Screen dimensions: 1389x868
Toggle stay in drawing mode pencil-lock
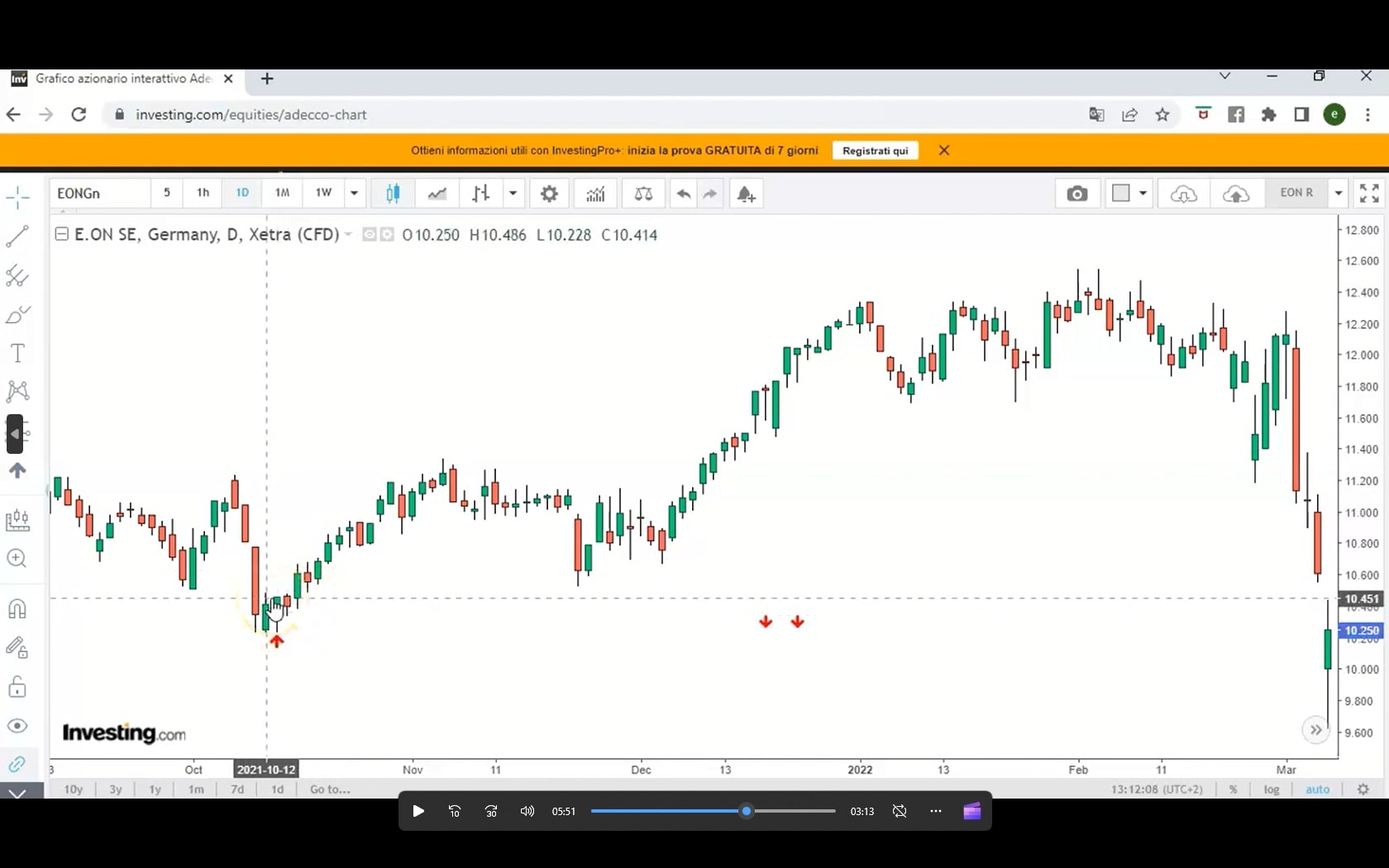click(x=17, y=647)
